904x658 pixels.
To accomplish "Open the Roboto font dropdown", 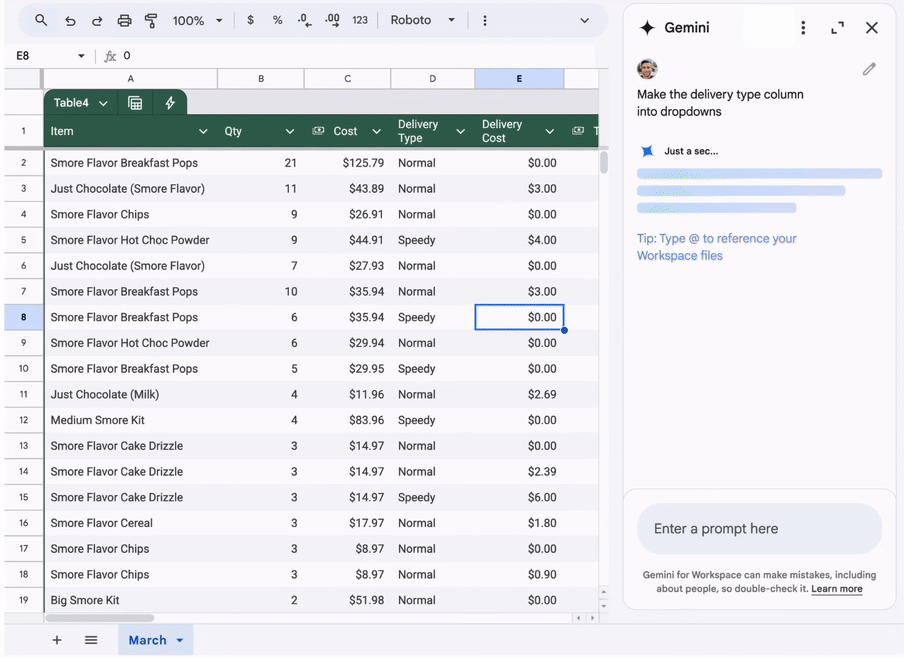I will click(420, 19).
